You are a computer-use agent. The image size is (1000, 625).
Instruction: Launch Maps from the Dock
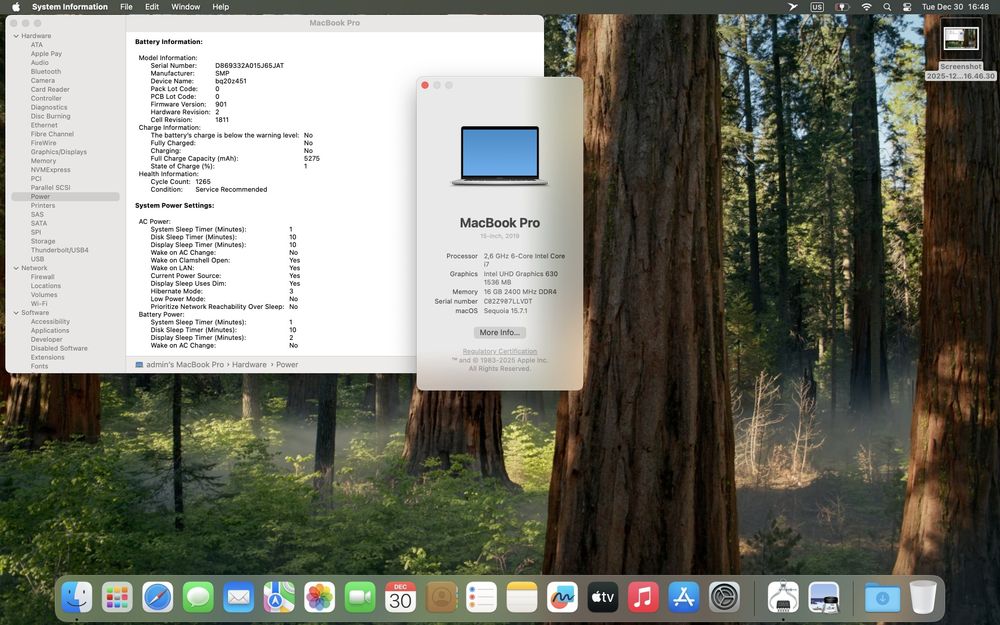click(279, 598)
